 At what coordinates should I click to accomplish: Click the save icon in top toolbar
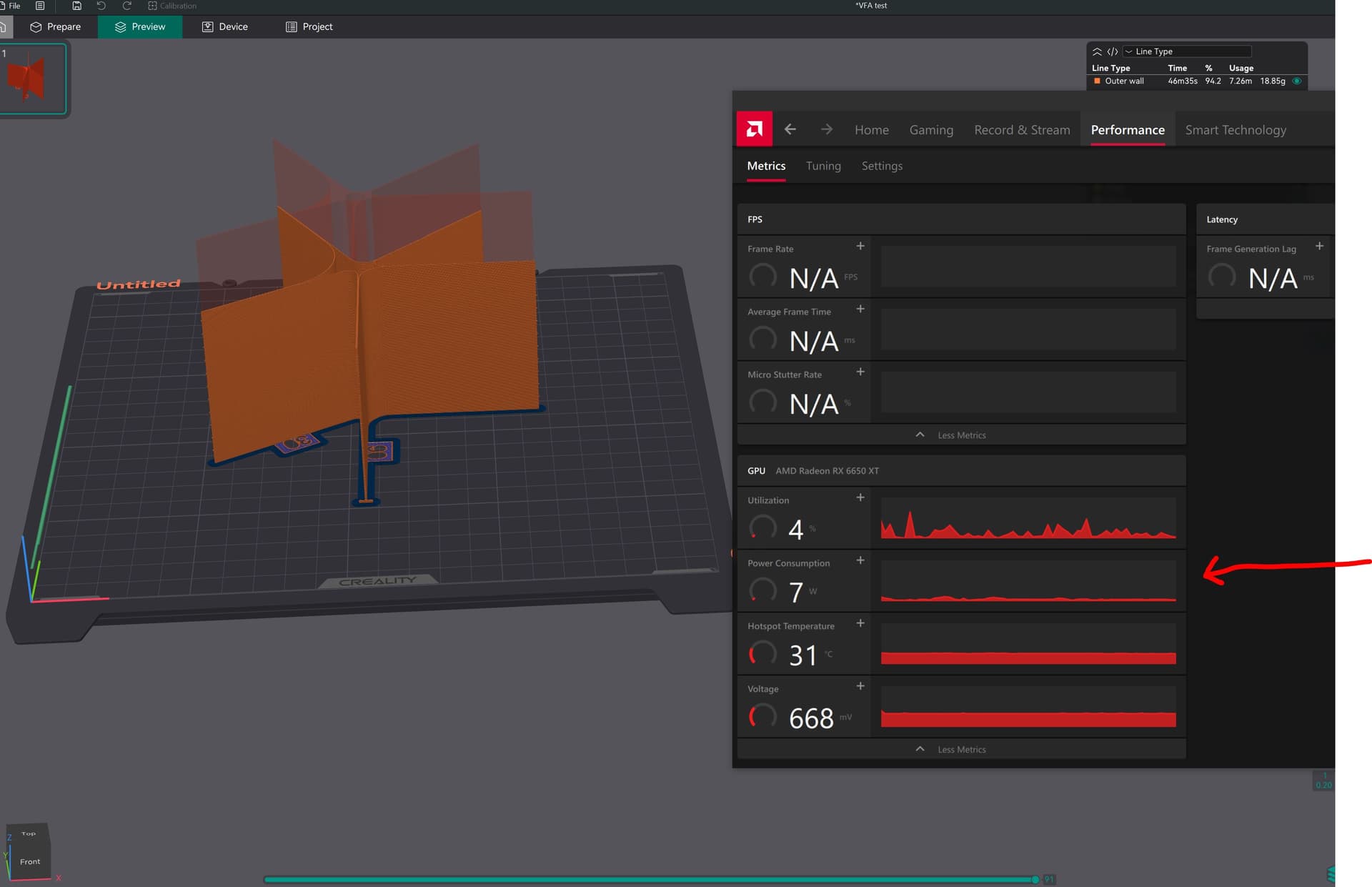click(x=76, y=6)
